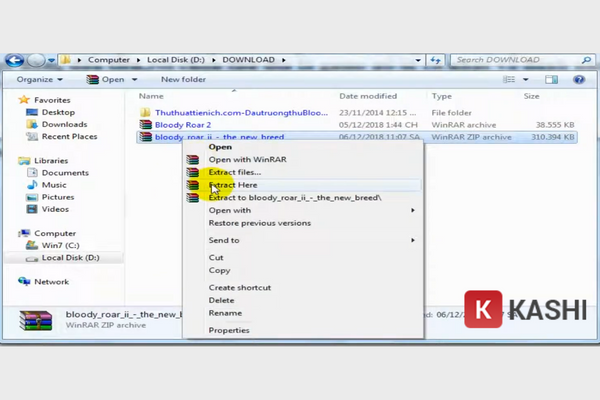Toggle the preview pane button

(x=550, y=79)
